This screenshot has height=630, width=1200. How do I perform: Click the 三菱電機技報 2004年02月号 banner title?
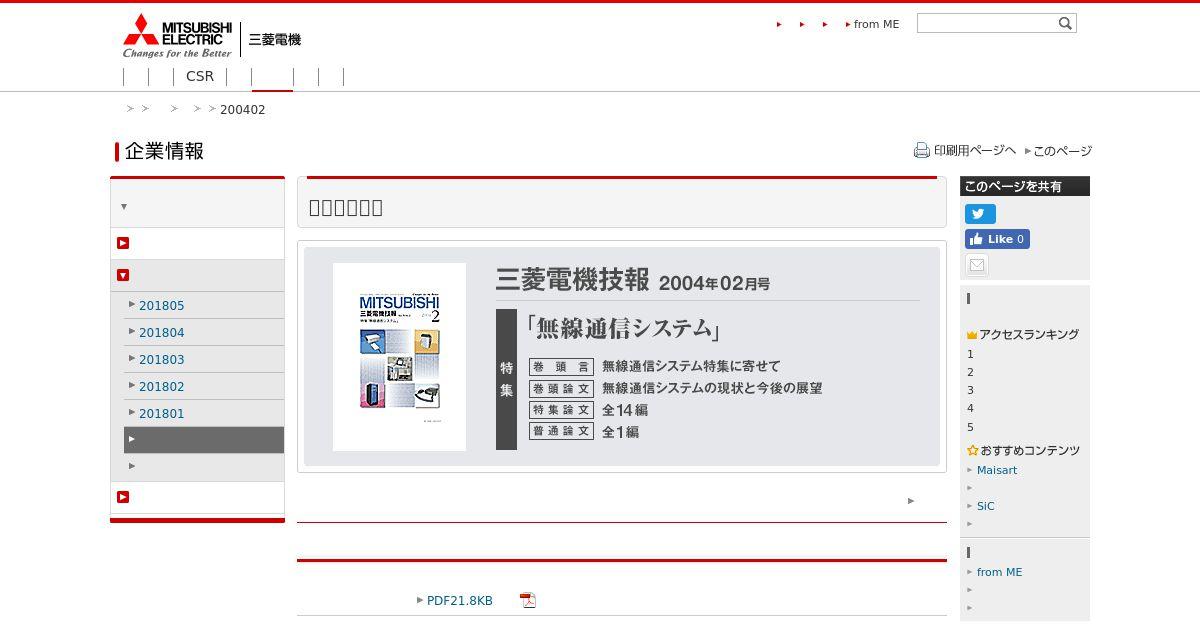tap(633, 281)
